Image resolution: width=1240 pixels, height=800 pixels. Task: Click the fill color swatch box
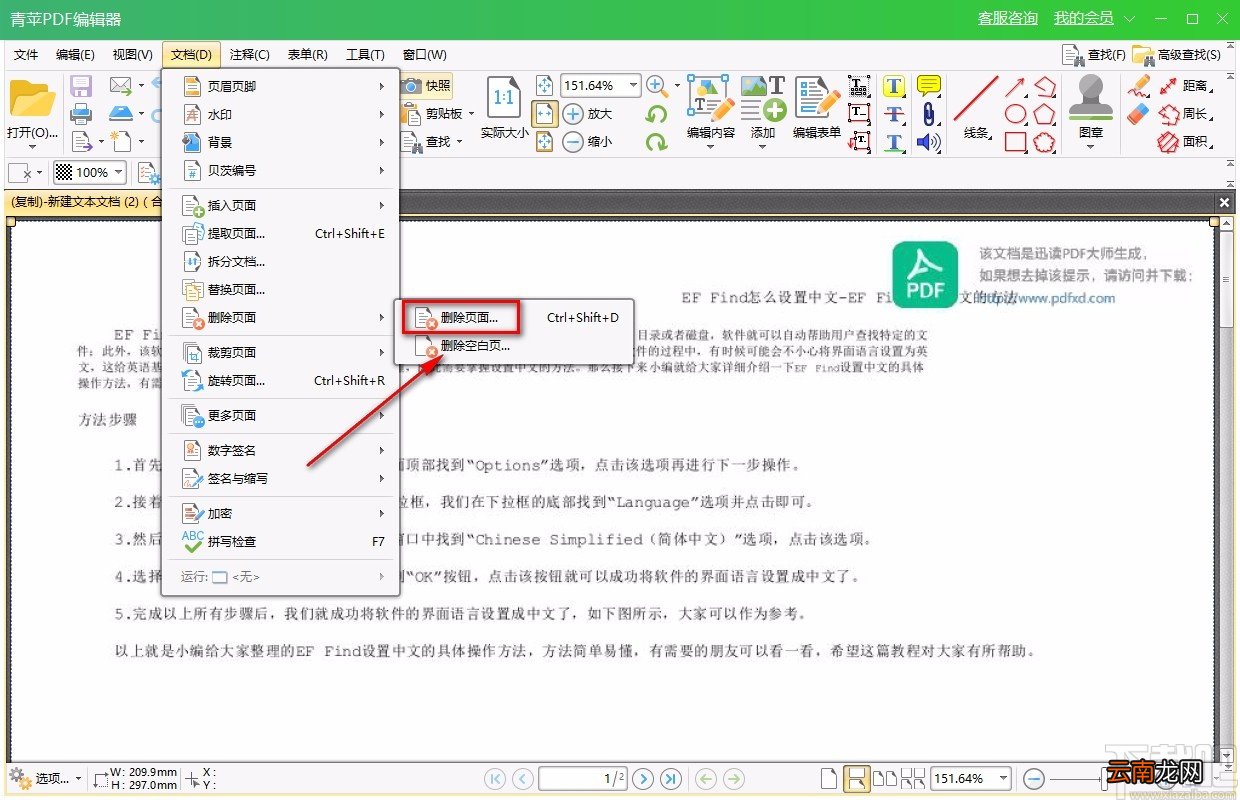point(20,172)
